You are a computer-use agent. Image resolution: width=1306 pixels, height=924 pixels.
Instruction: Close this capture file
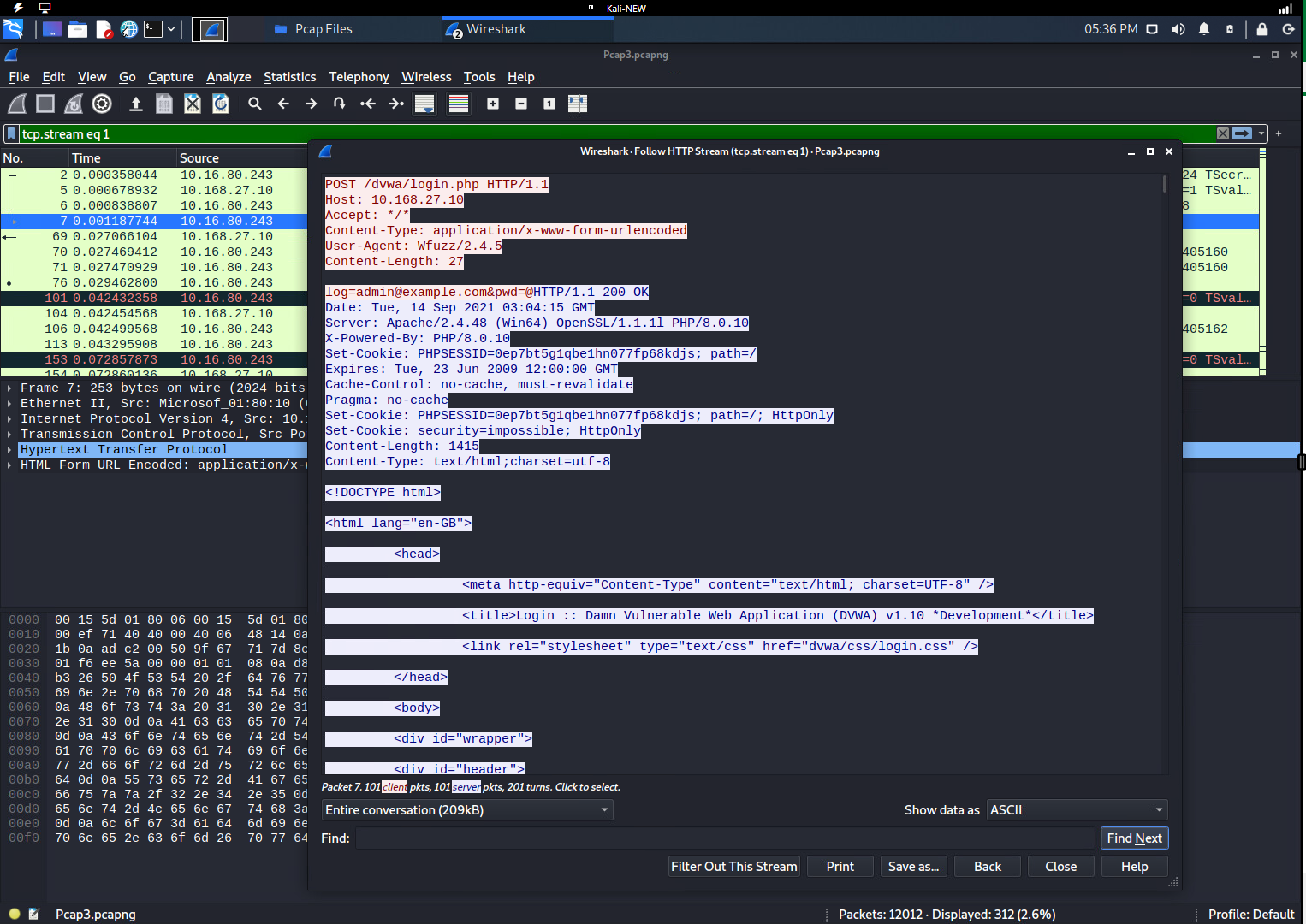pyautogui.click(x=193, y=104)
